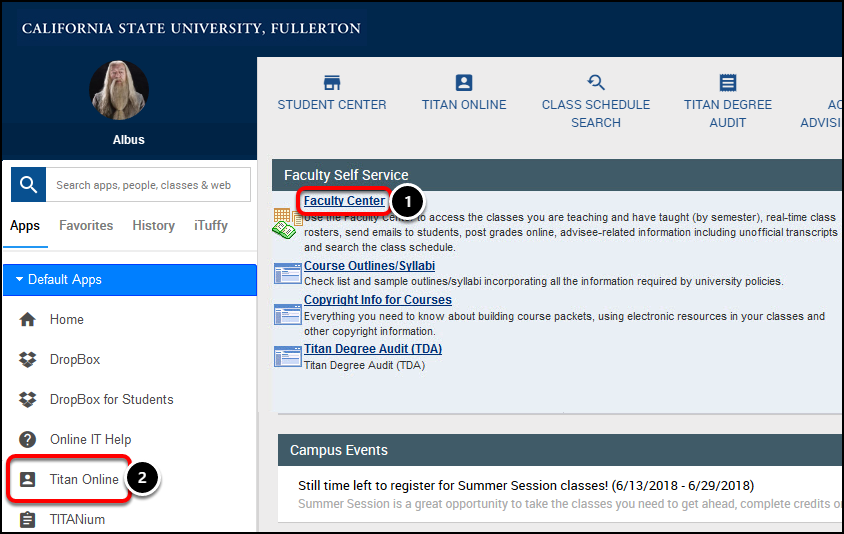Open Titan Online from top shortcut icon

(463, 82)
